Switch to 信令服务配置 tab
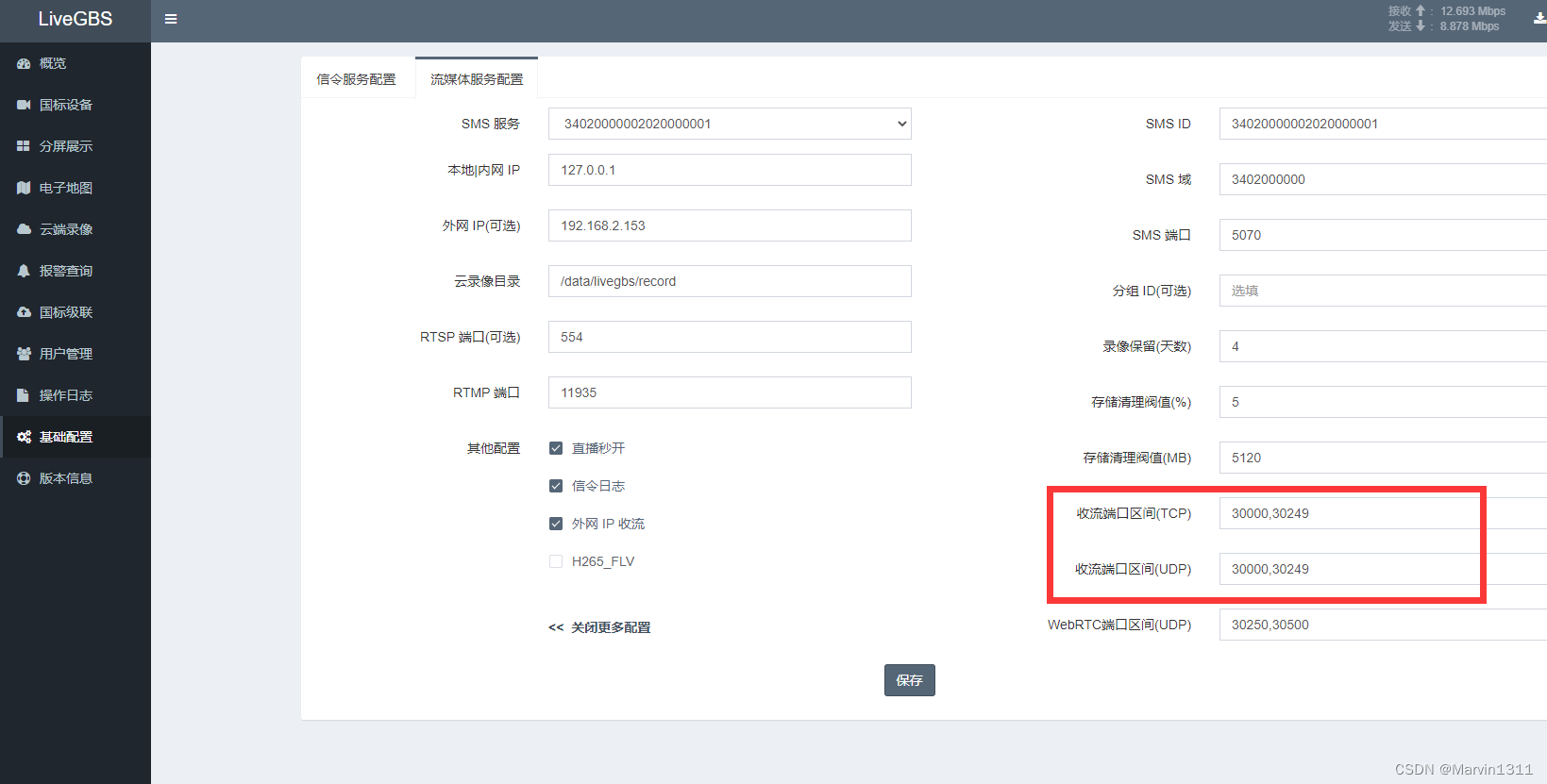This screenshot has height=784, width=1547. [357, 79]
